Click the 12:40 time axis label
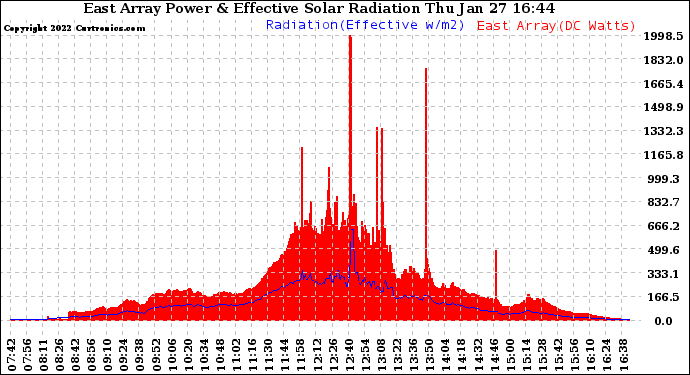This screenshot has width=690, height=375. 349,355
